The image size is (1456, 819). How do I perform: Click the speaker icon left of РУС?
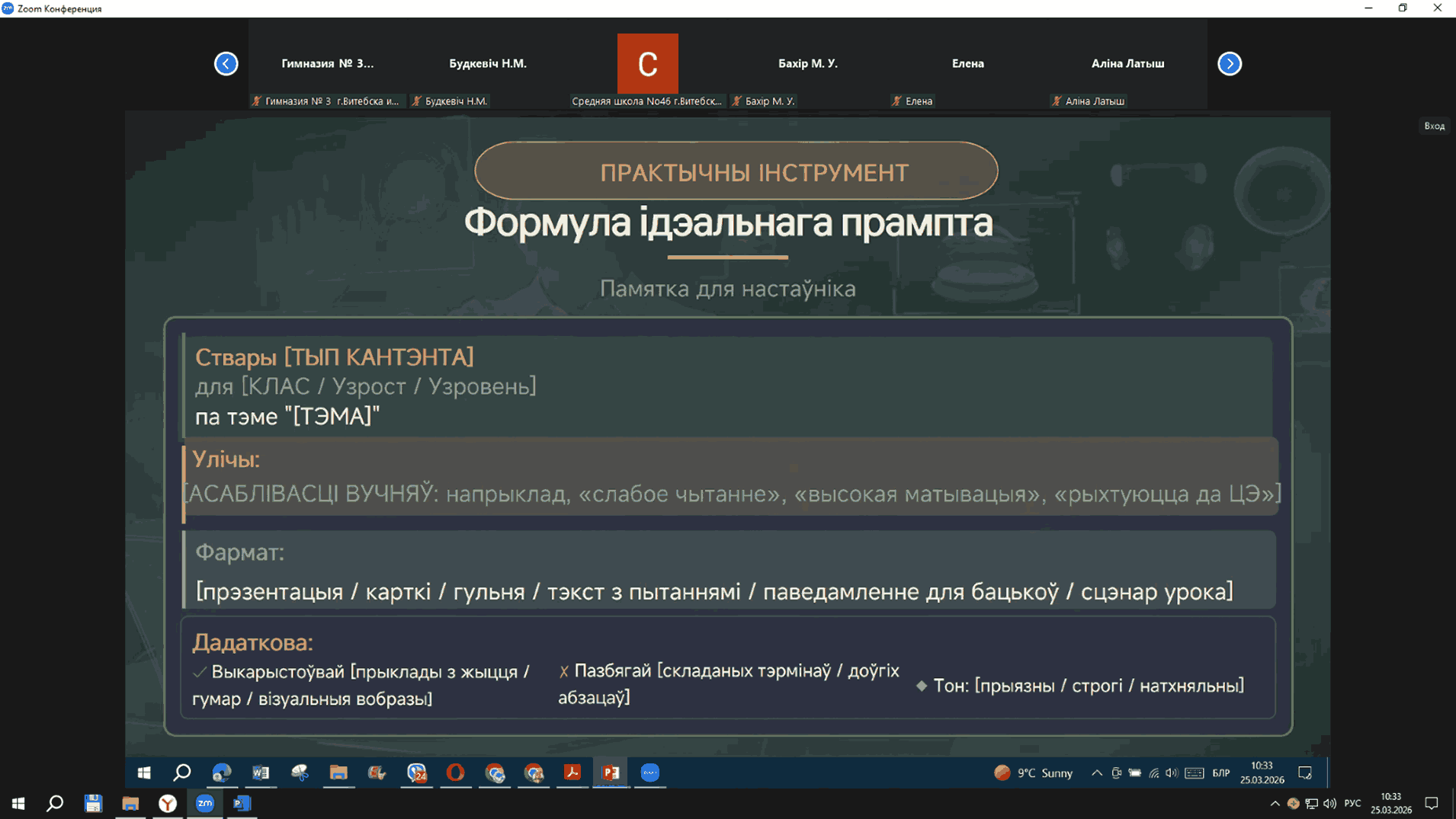pyautogui.click(x=1329, y=803)
